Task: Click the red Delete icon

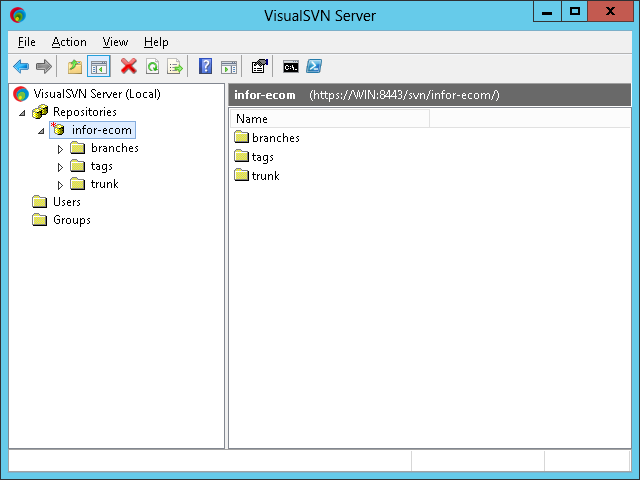Action: 128,67
